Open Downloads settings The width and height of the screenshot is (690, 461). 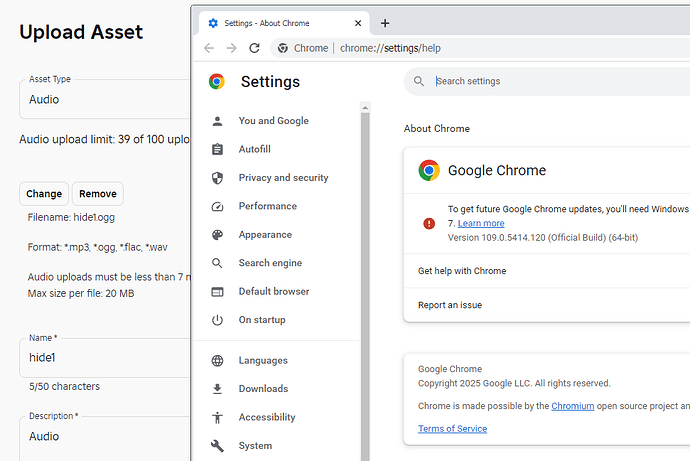coord(263,388)
